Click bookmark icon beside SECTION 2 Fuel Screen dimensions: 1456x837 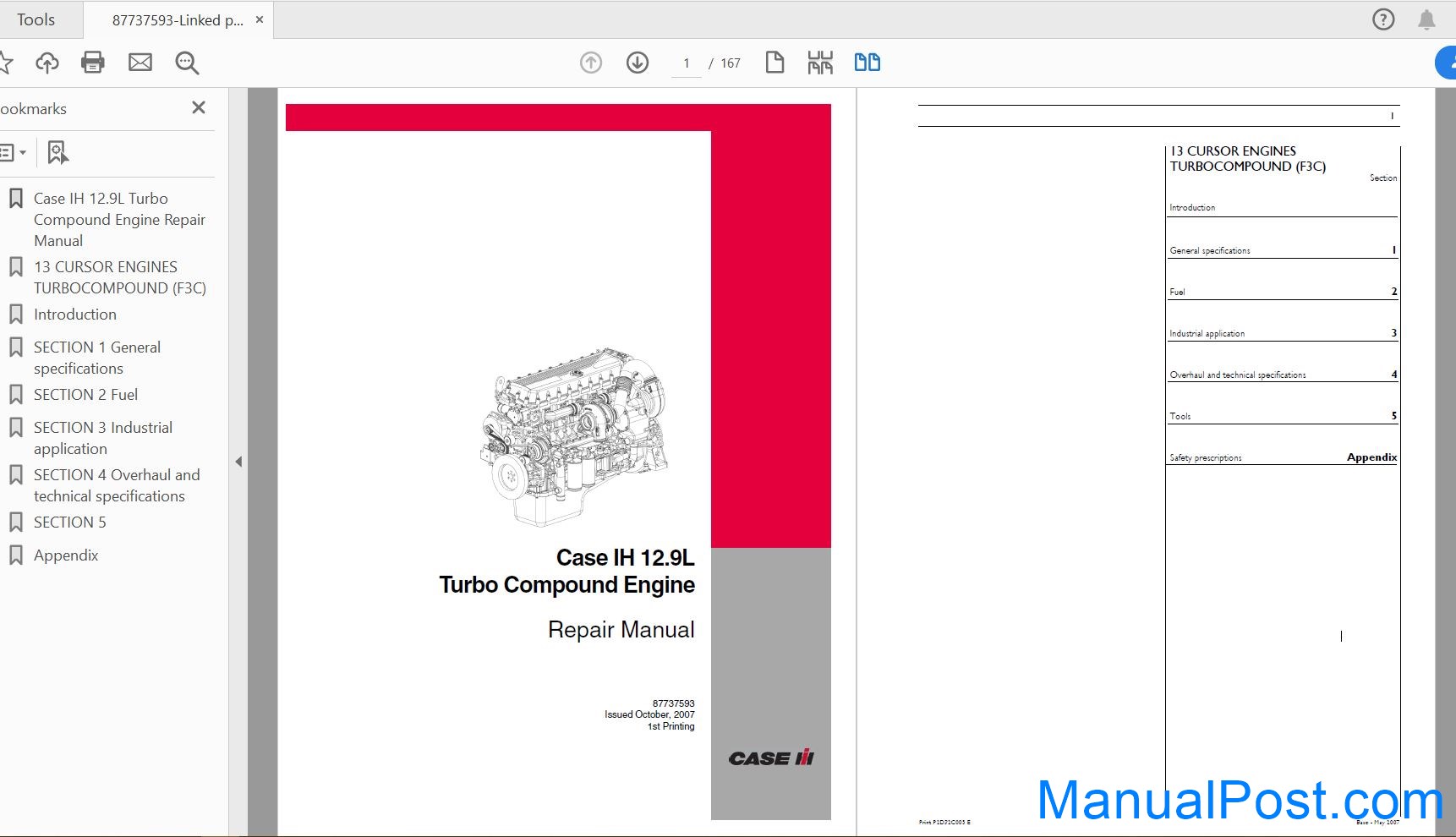[16, 395]
